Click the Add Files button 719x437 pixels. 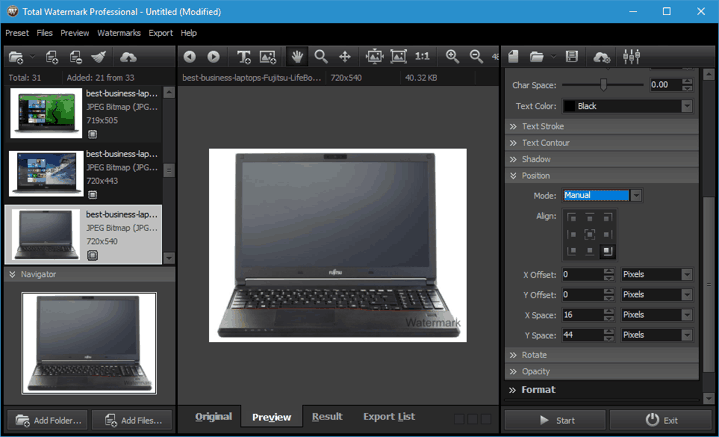133,420
